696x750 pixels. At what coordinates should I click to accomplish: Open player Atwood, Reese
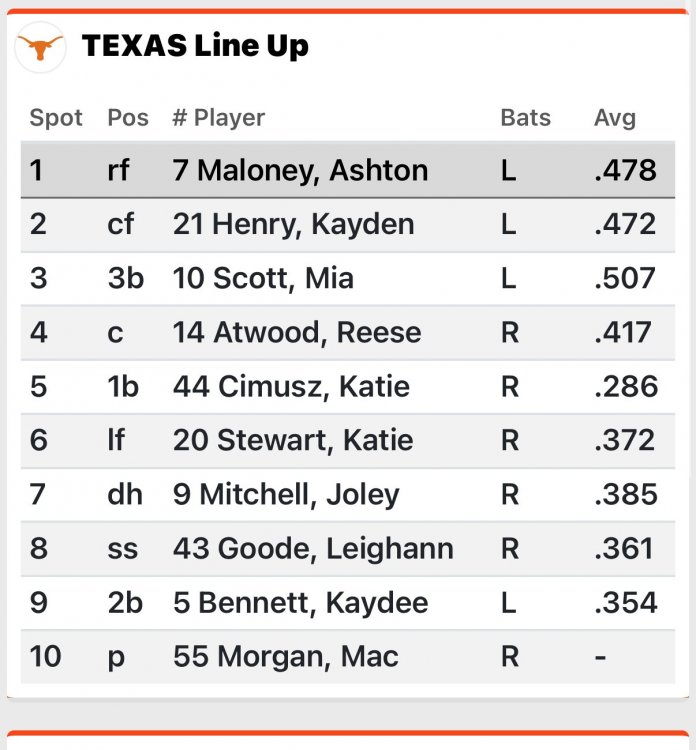coord(297,332)
